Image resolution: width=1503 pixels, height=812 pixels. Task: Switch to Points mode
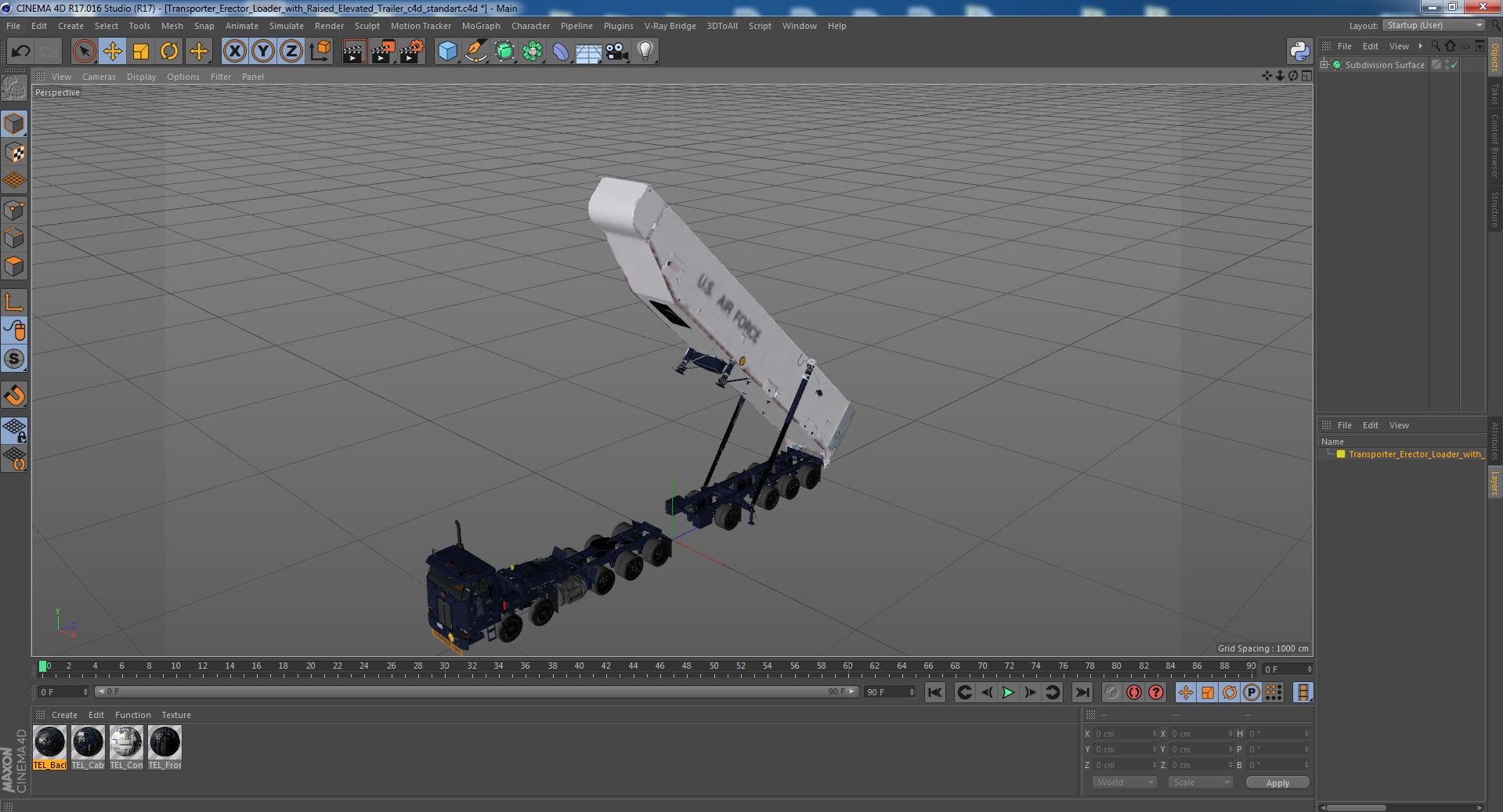coord(14,210)
